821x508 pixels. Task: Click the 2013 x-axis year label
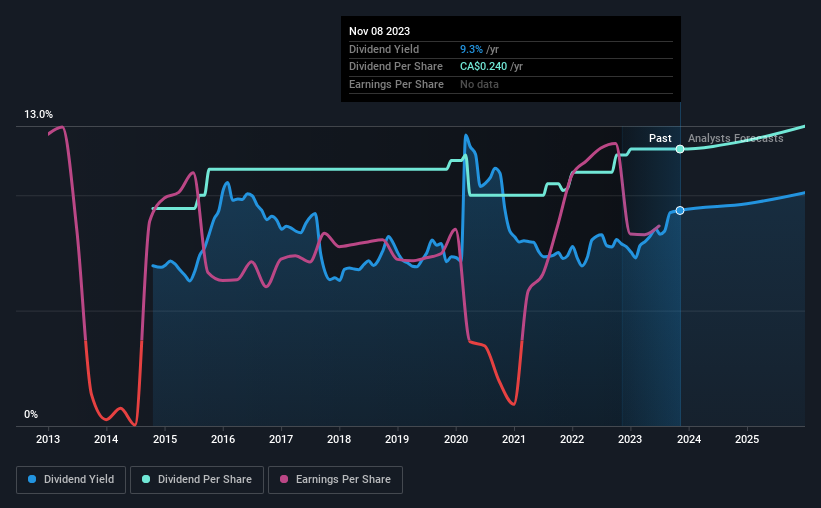48,439
